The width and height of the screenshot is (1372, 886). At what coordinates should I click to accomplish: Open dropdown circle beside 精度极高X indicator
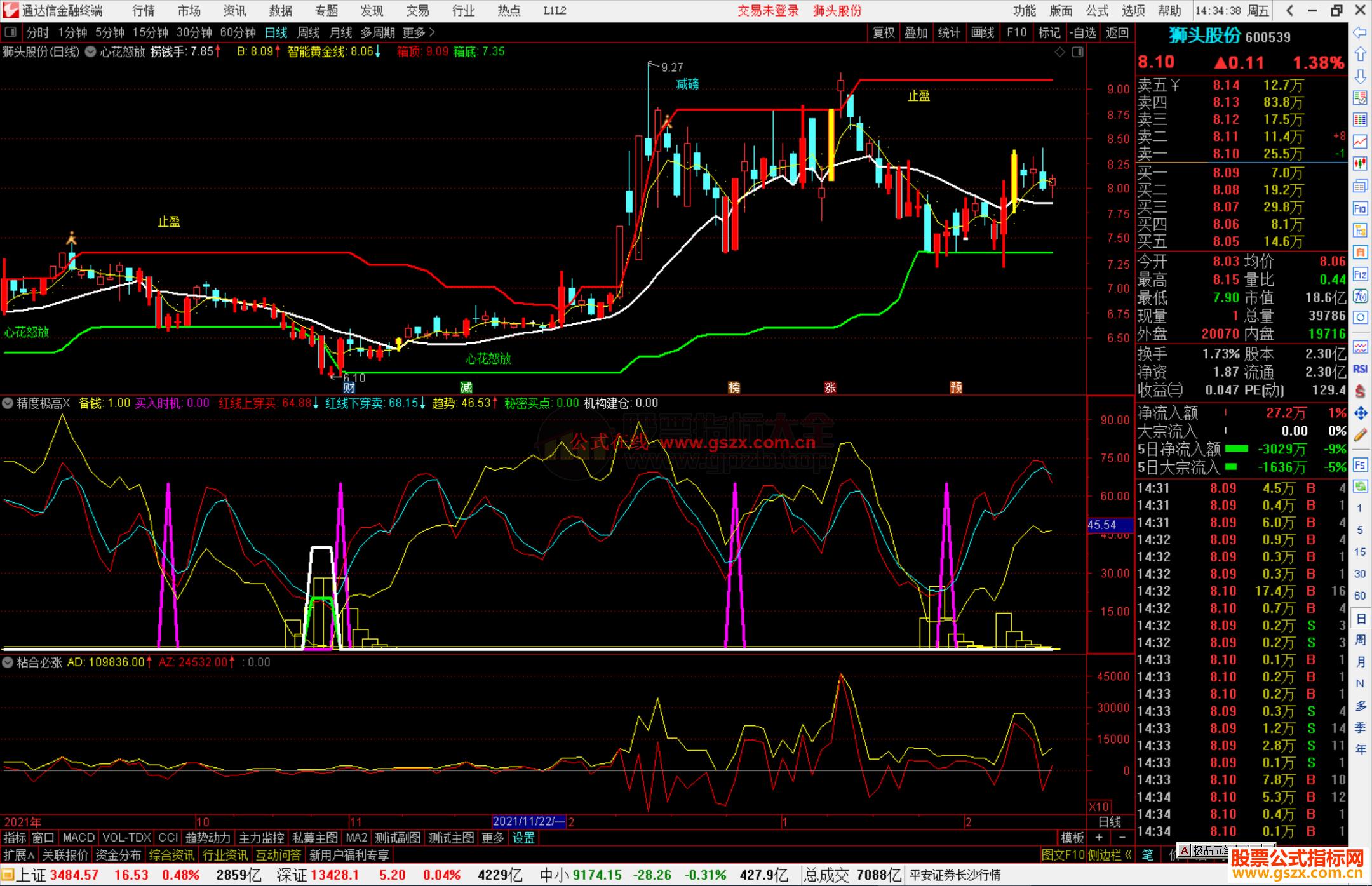click(x=8, y=403)
